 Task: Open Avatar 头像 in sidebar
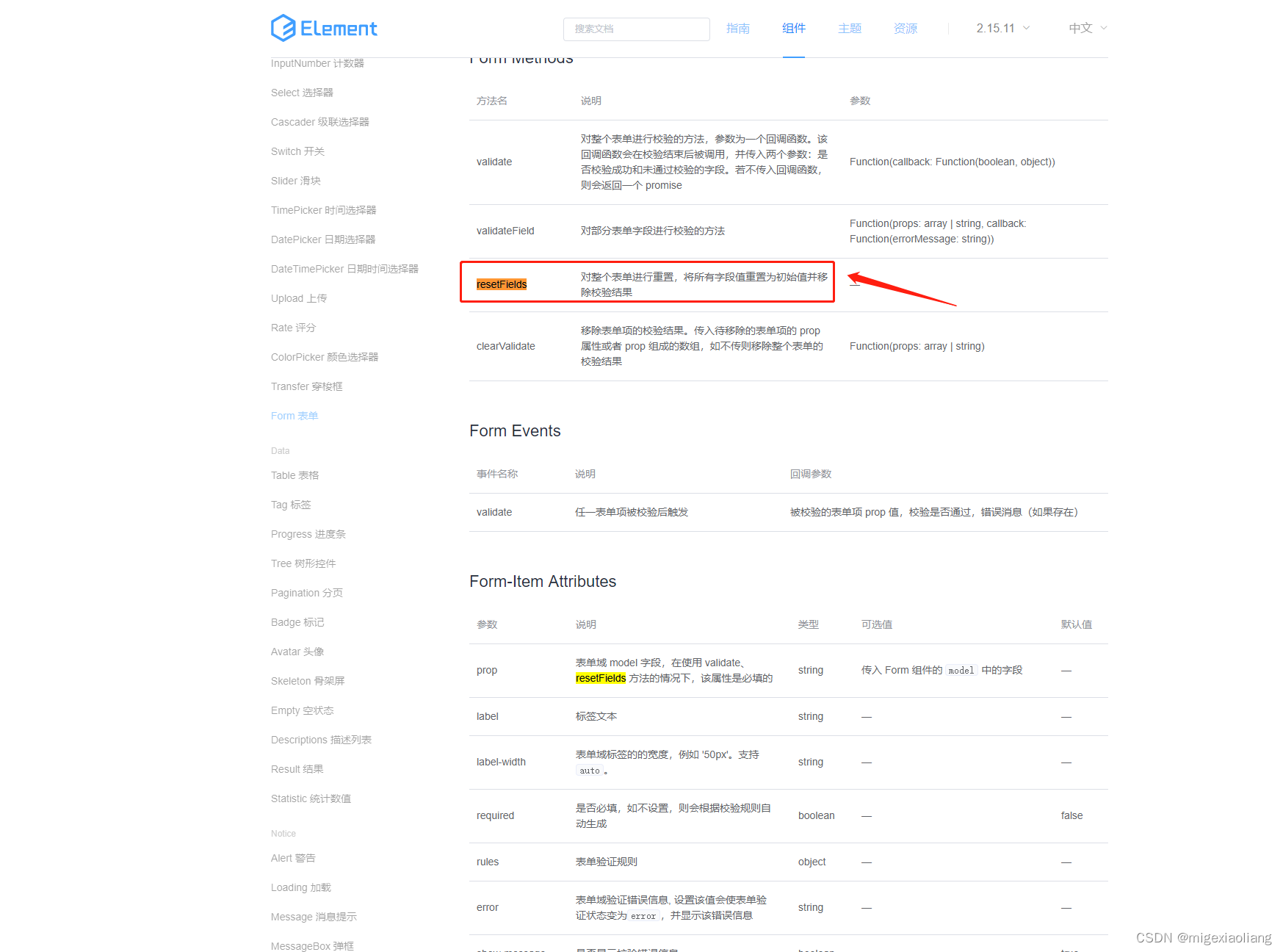pos(297,652)
